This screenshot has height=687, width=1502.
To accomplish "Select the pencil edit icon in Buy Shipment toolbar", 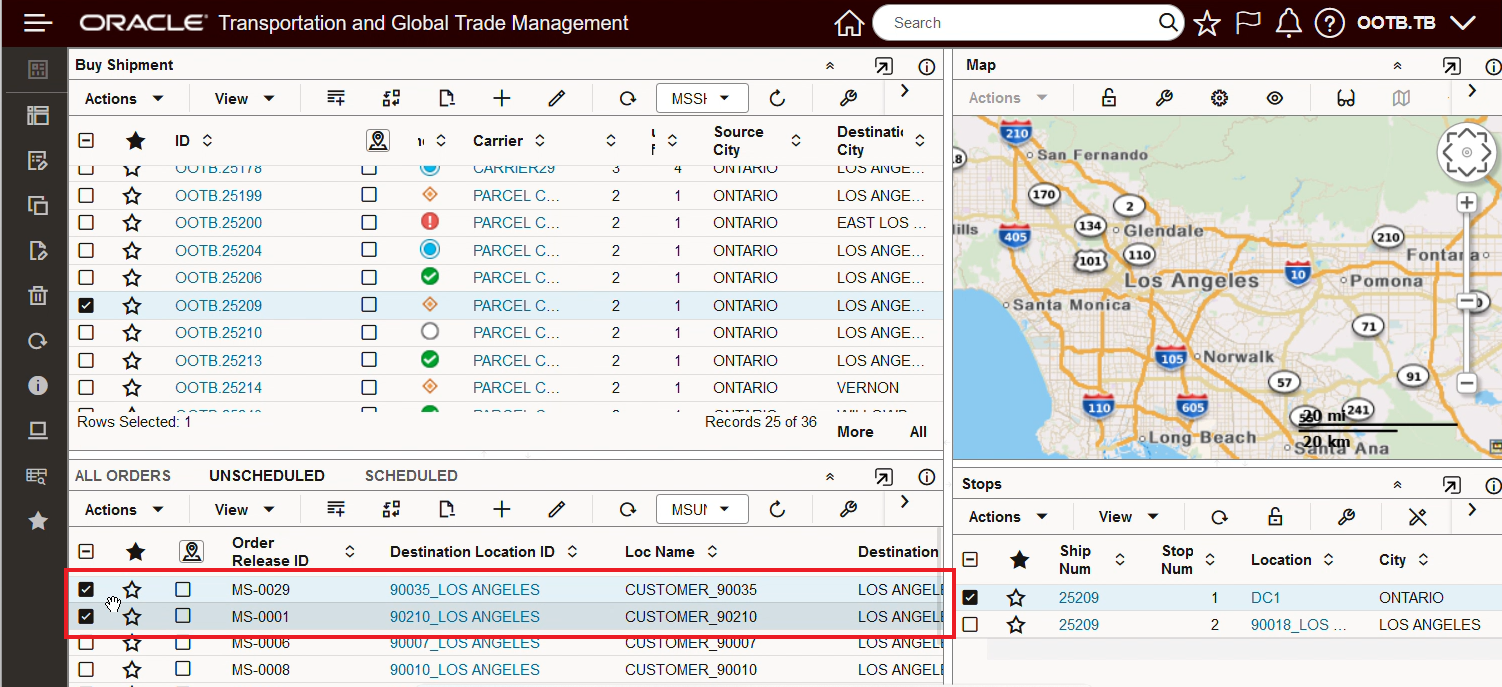I will 557,98.
